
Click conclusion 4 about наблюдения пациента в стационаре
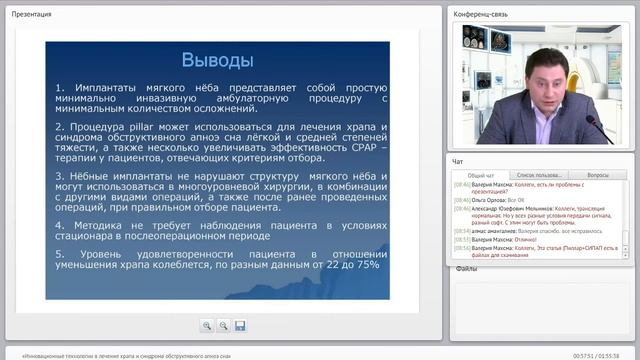tap(221, 231)
